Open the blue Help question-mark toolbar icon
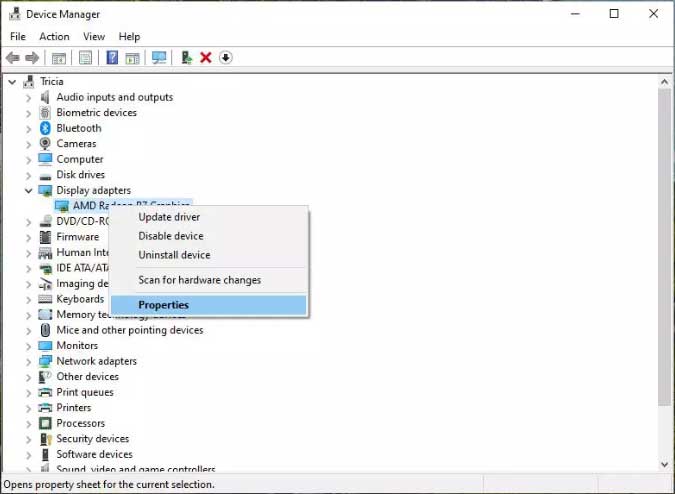The height and width of the screenshot is (494, 675). [x=112, y=57]
